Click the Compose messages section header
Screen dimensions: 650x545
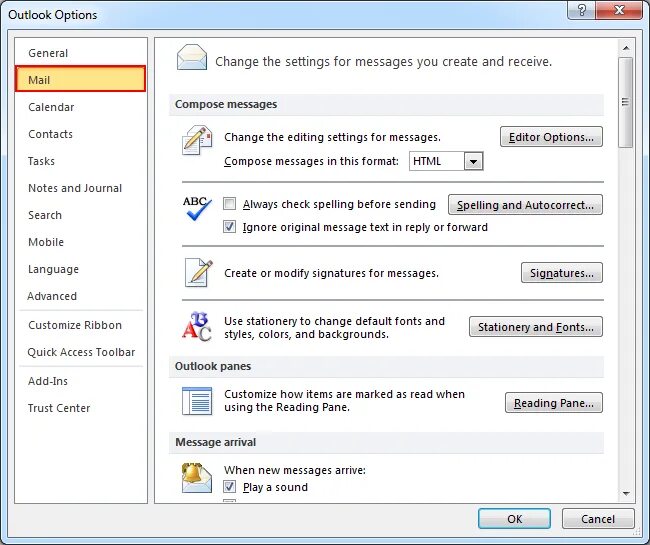[386, 104]
